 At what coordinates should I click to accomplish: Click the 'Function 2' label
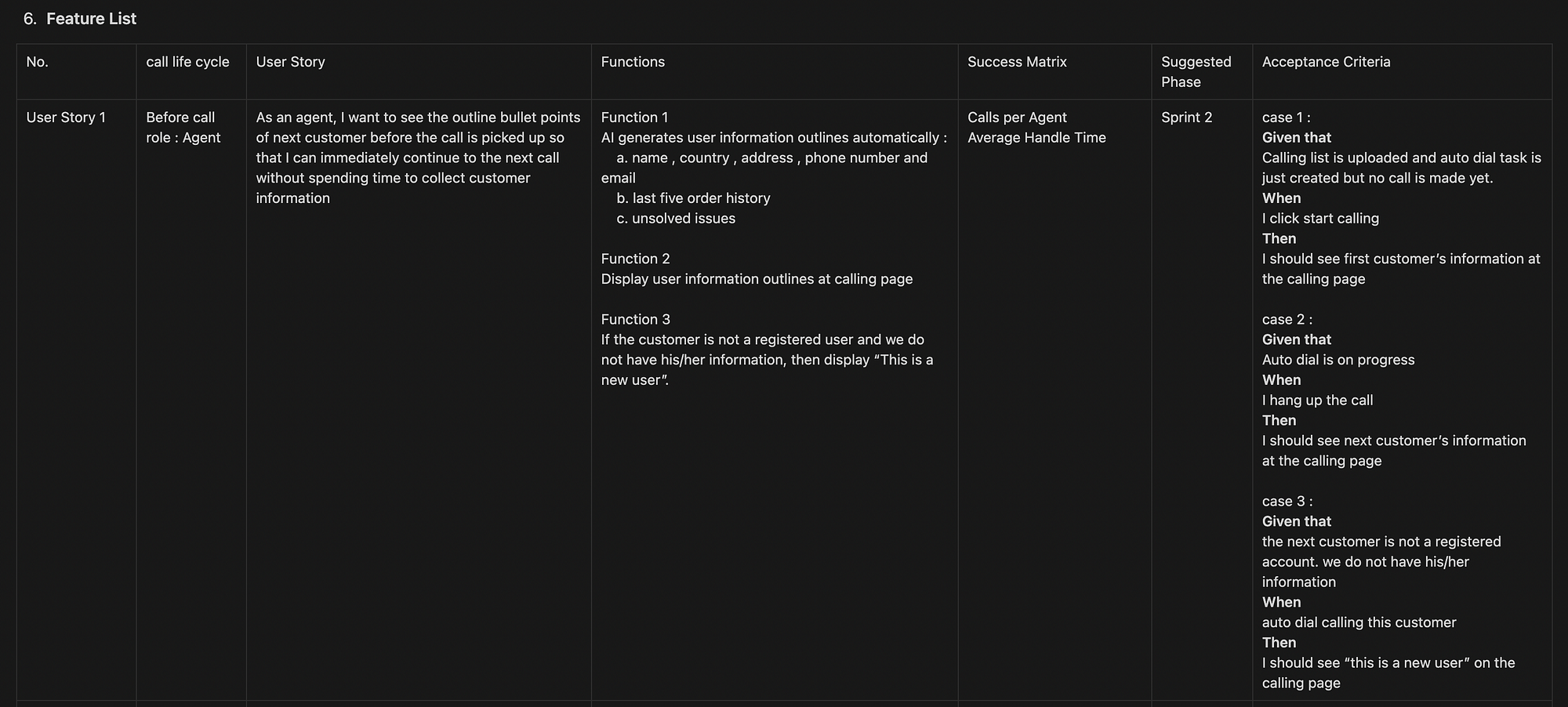pyautogui.click(x=635, y=259)
